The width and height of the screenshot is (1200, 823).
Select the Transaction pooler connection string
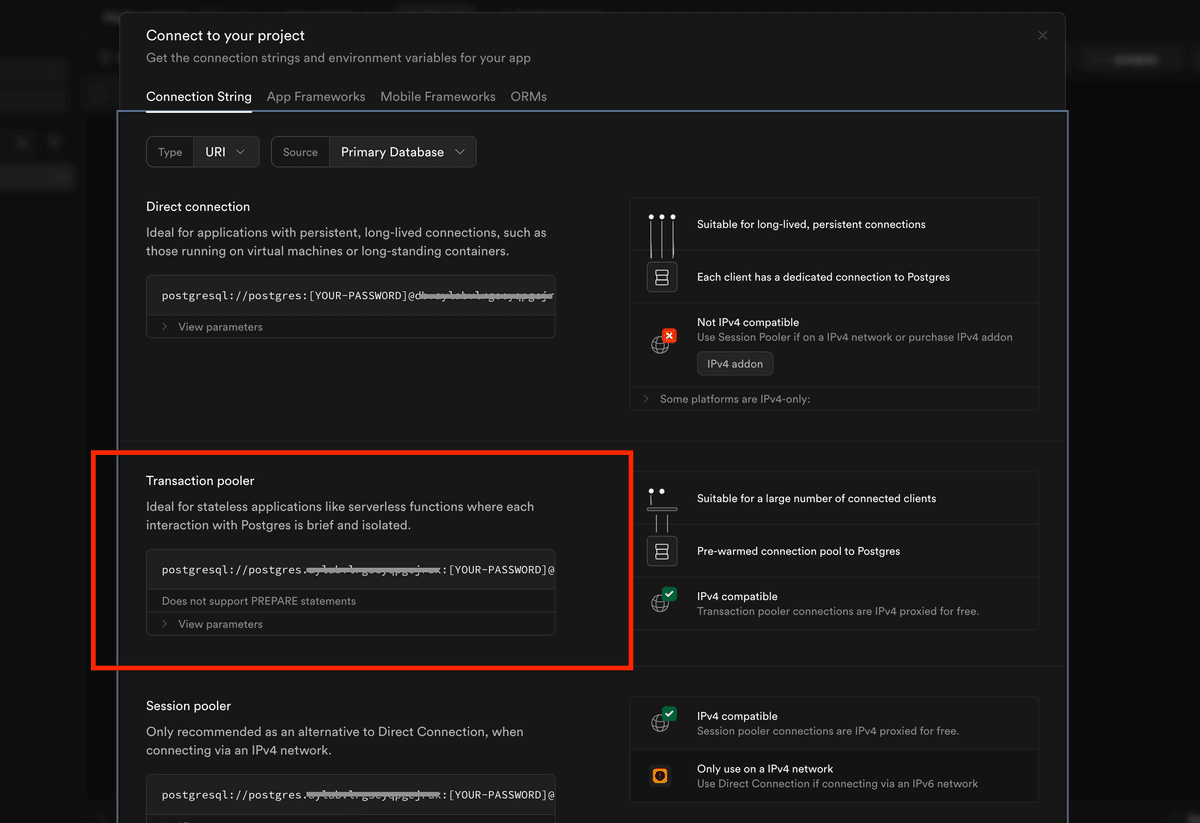[350, 569]
